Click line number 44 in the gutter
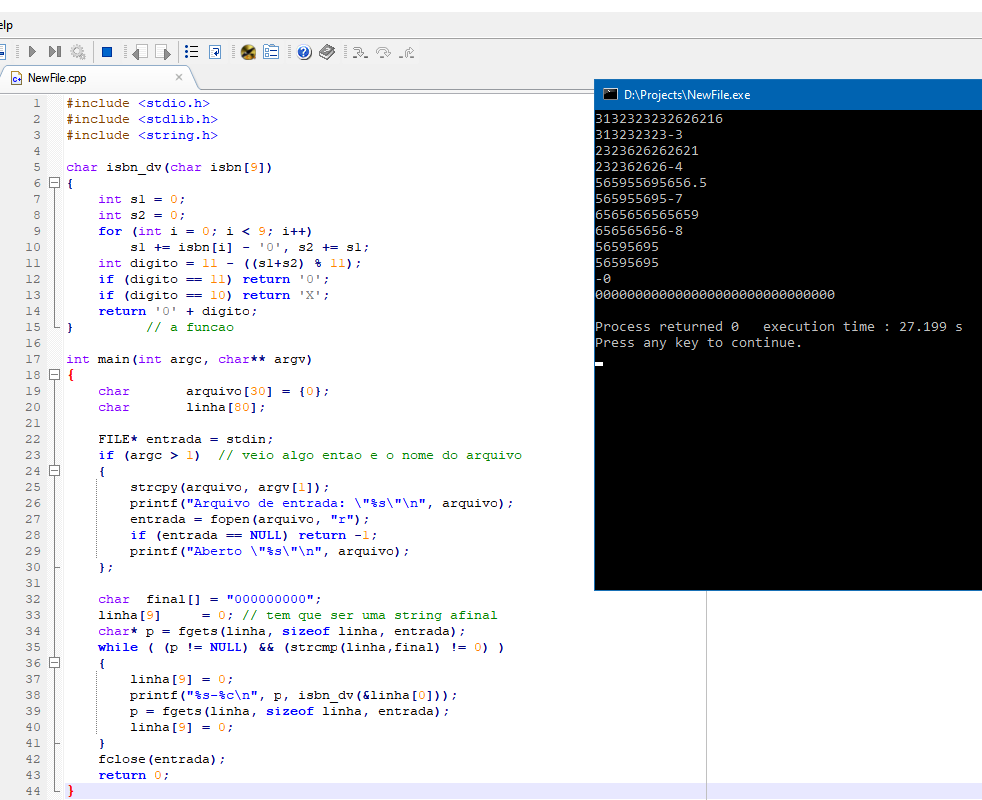The height and width of the screenshot is (800, 982). (33, 791)
